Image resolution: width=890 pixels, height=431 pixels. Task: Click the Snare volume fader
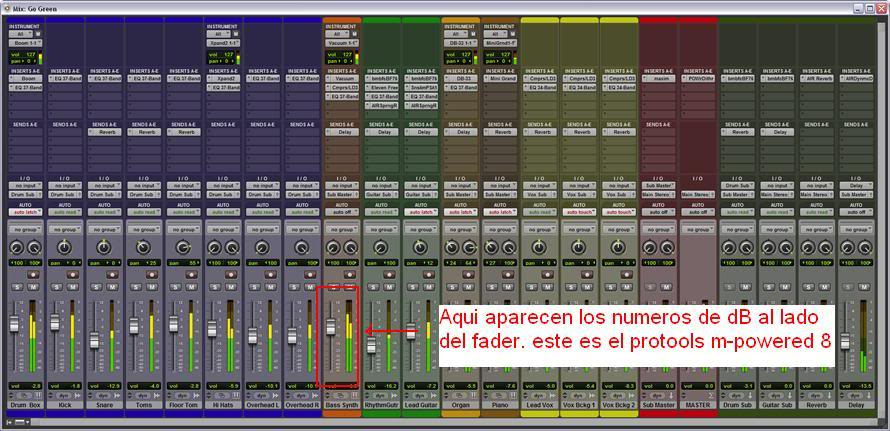coord(94,340)
